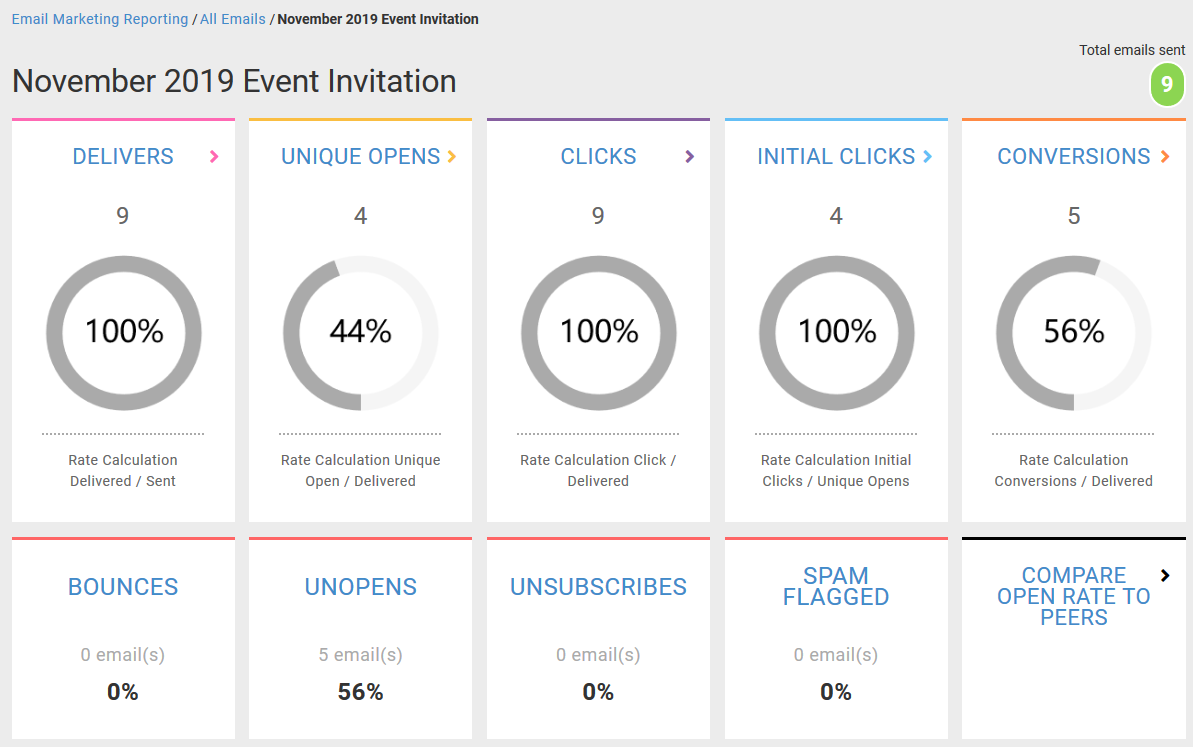Open the Email Marketing Reporting breadcrumb
Screen dimensions: 1193x747
coord(100,19)
